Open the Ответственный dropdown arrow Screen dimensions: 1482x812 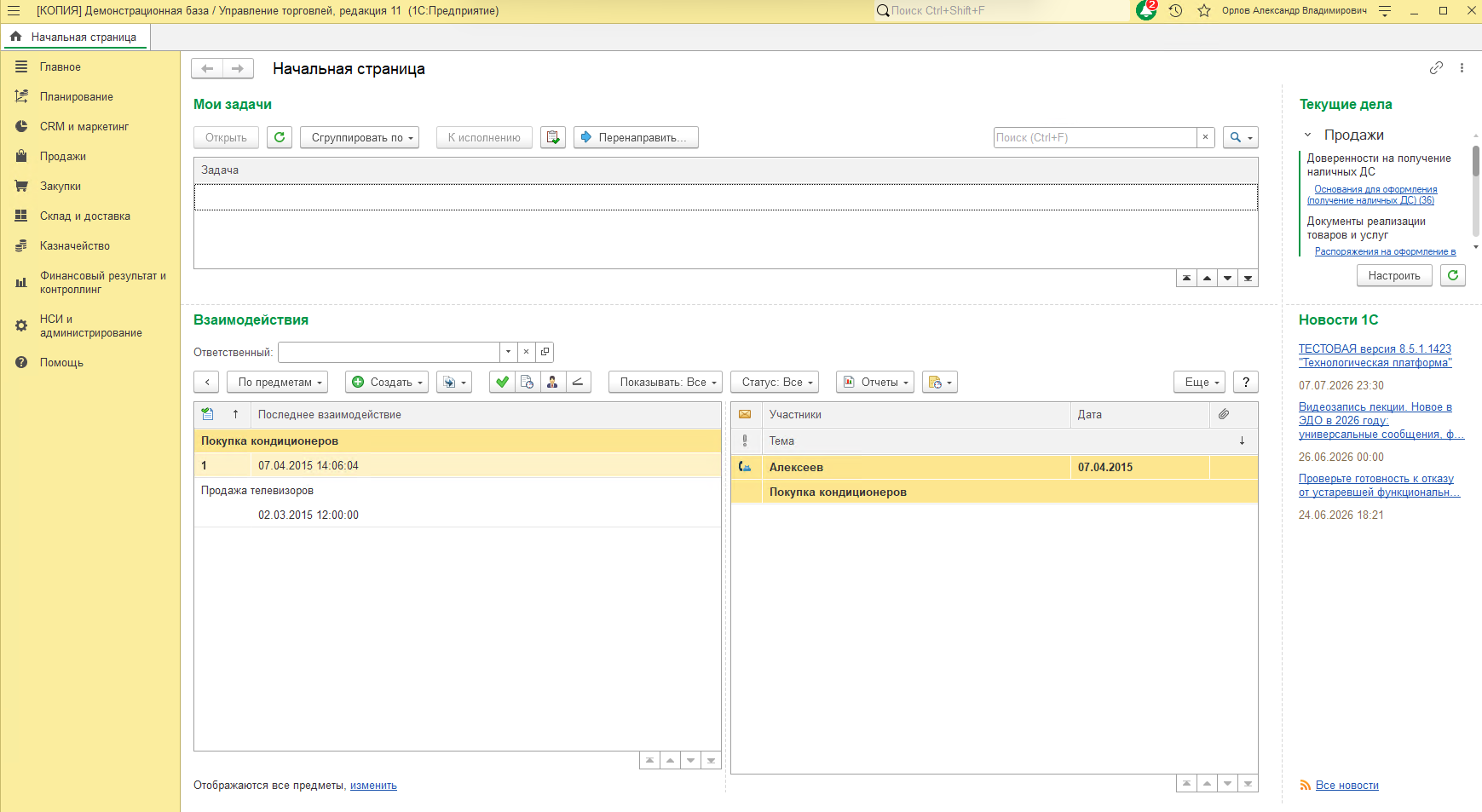(x=509, y=352)
